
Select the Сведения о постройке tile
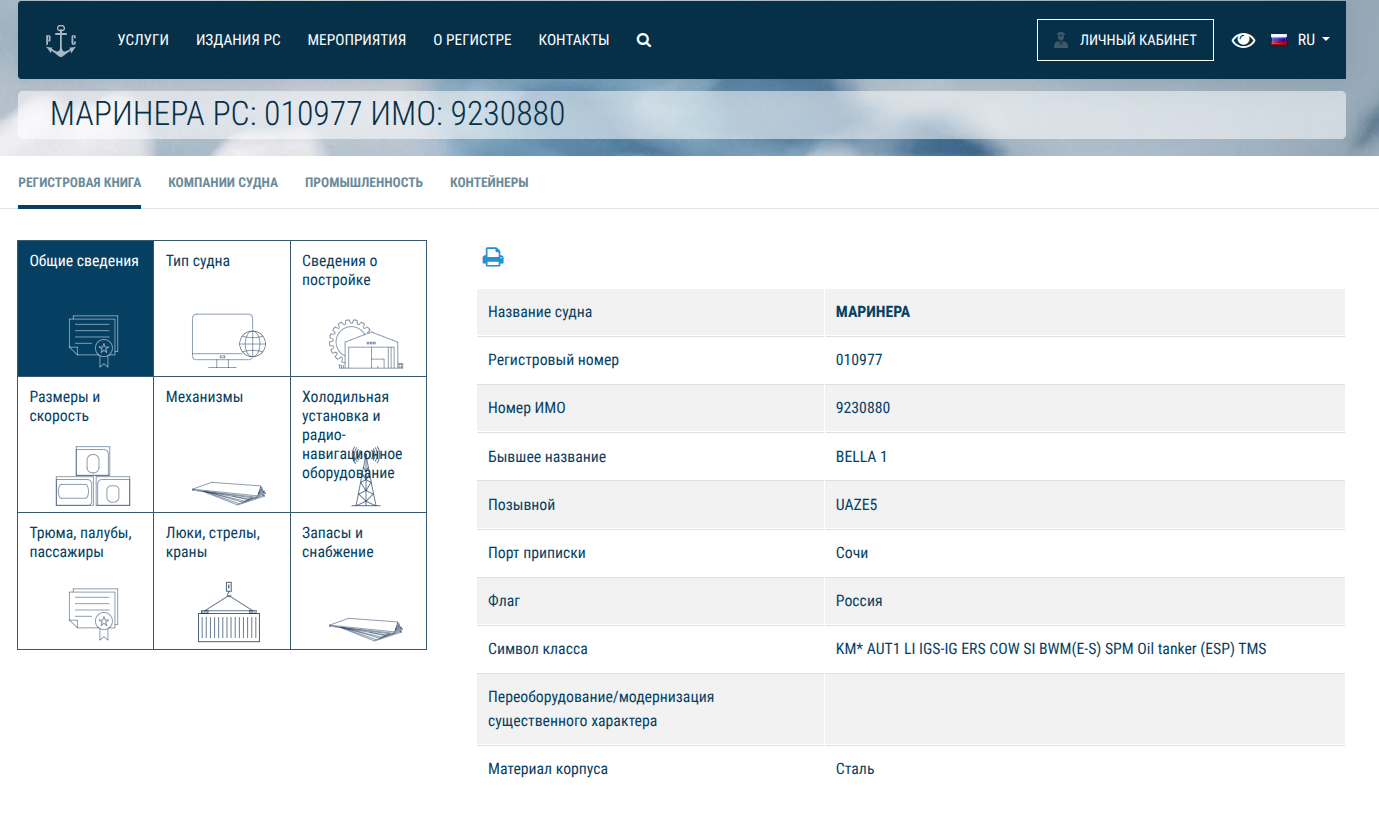(x=358, y=308)
